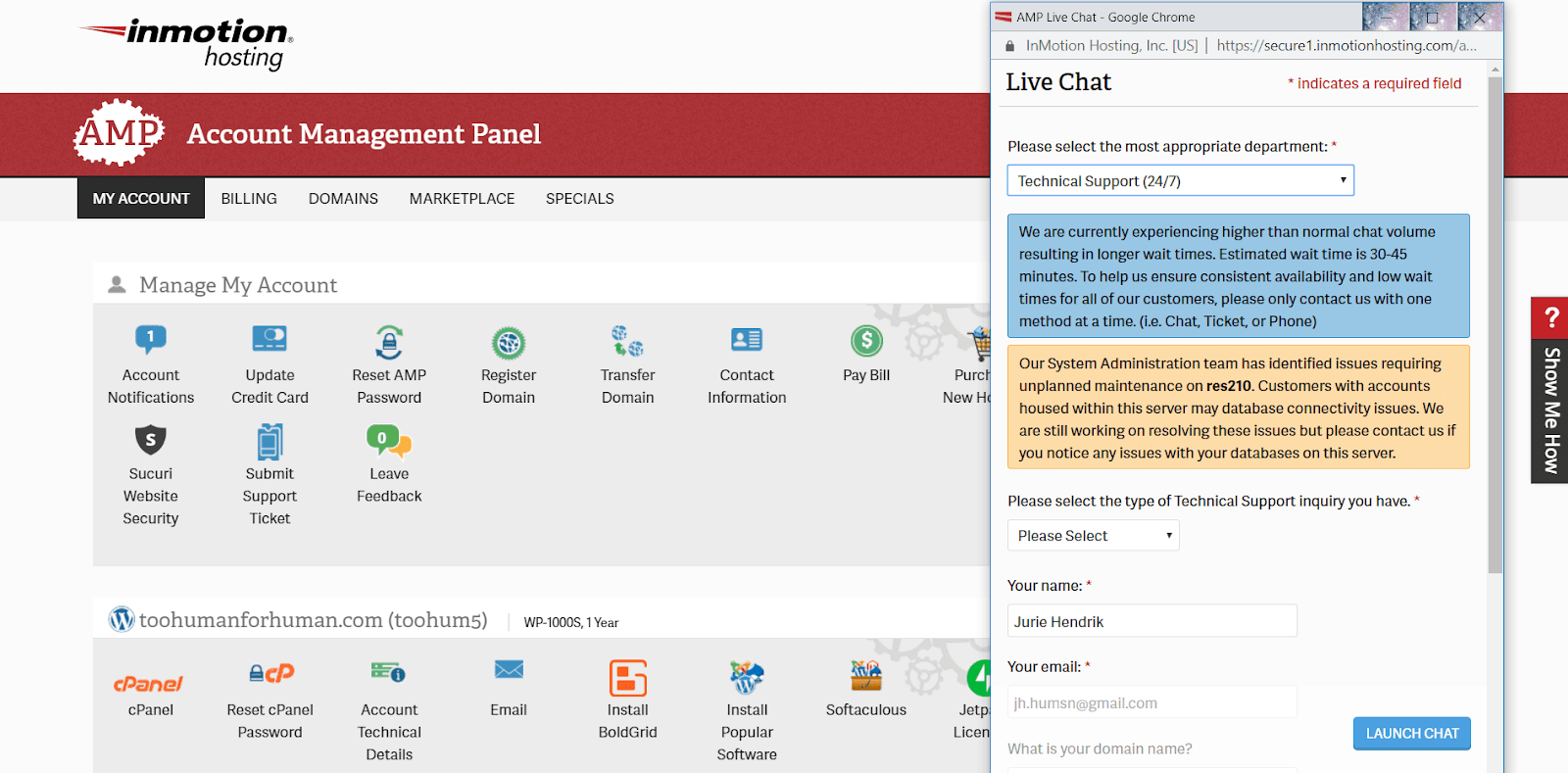Image resolution: width=1568 pixels, height=773 pixels.
Task: Click Submit Support Ticket icon
Action: click(269, 442)
